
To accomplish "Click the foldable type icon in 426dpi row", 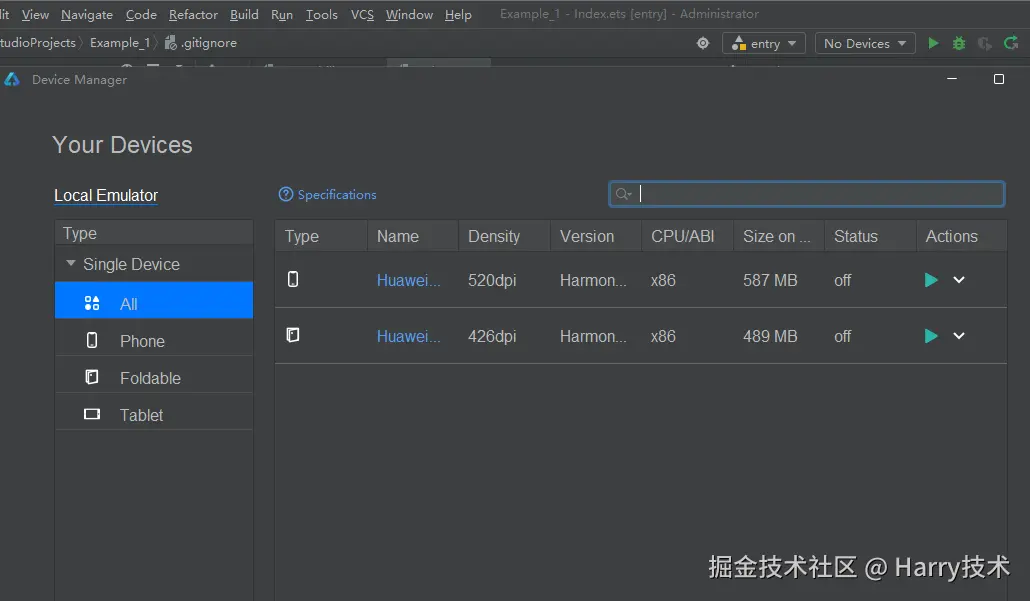I will (x=293, y=336).
